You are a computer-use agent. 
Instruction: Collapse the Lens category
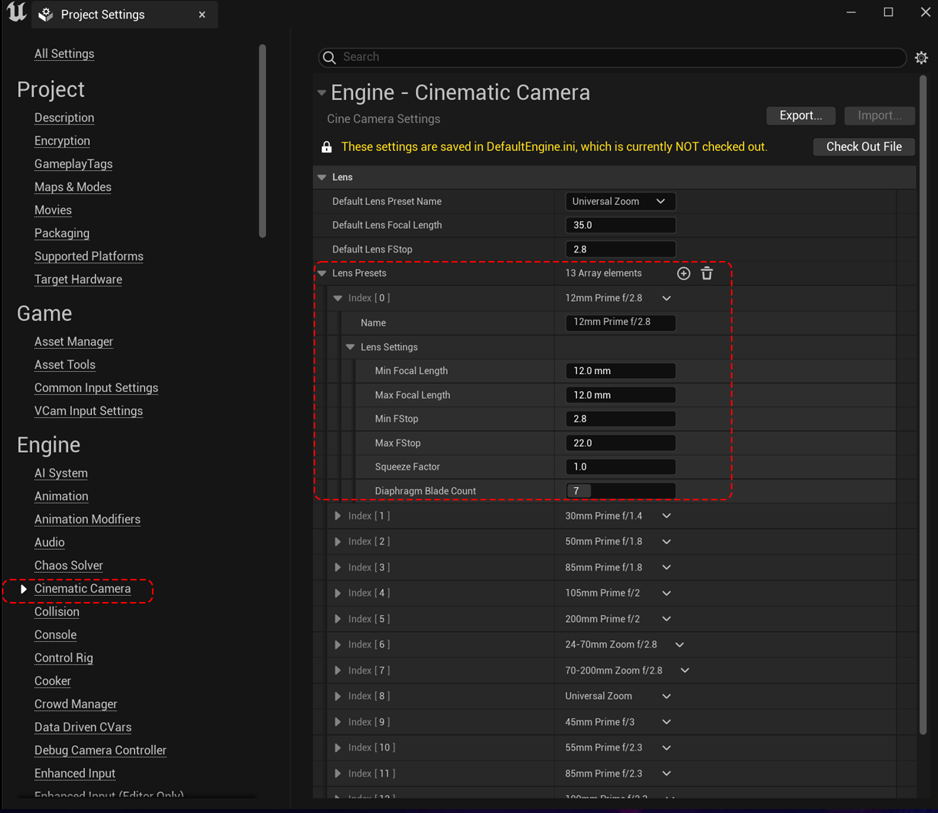(322, 177)
